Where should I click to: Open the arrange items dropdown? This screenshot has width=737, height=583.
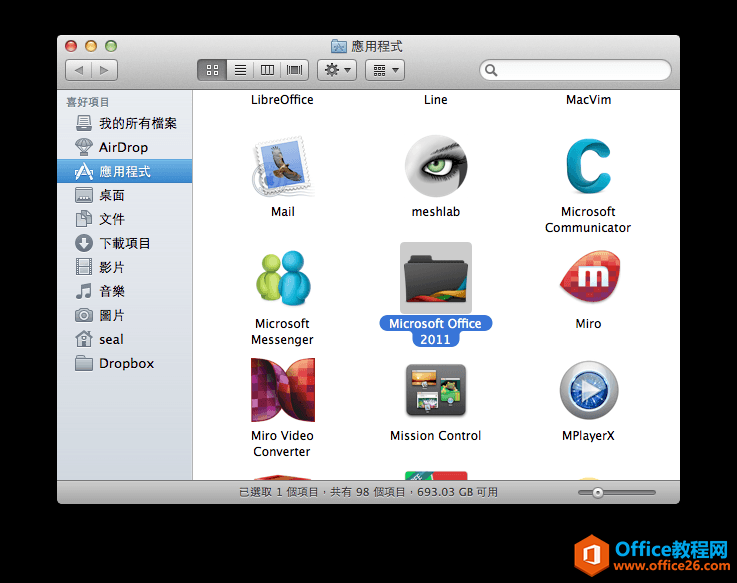385,70
